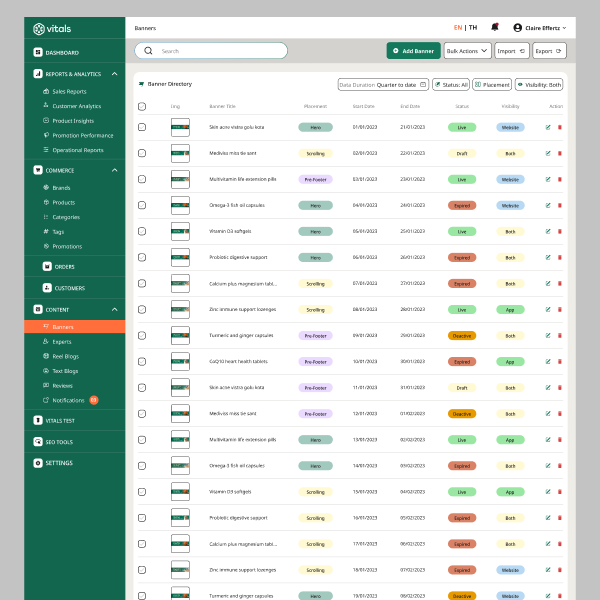
Task: Collapse the Reports & Analytics section
Action: click(x=114, y=73)
